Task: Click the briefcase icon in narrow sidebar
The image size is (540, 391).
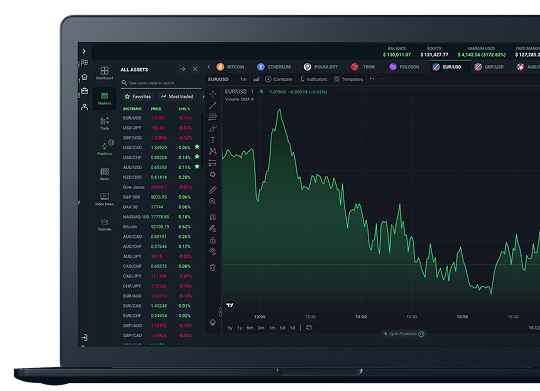Action: 84,91
